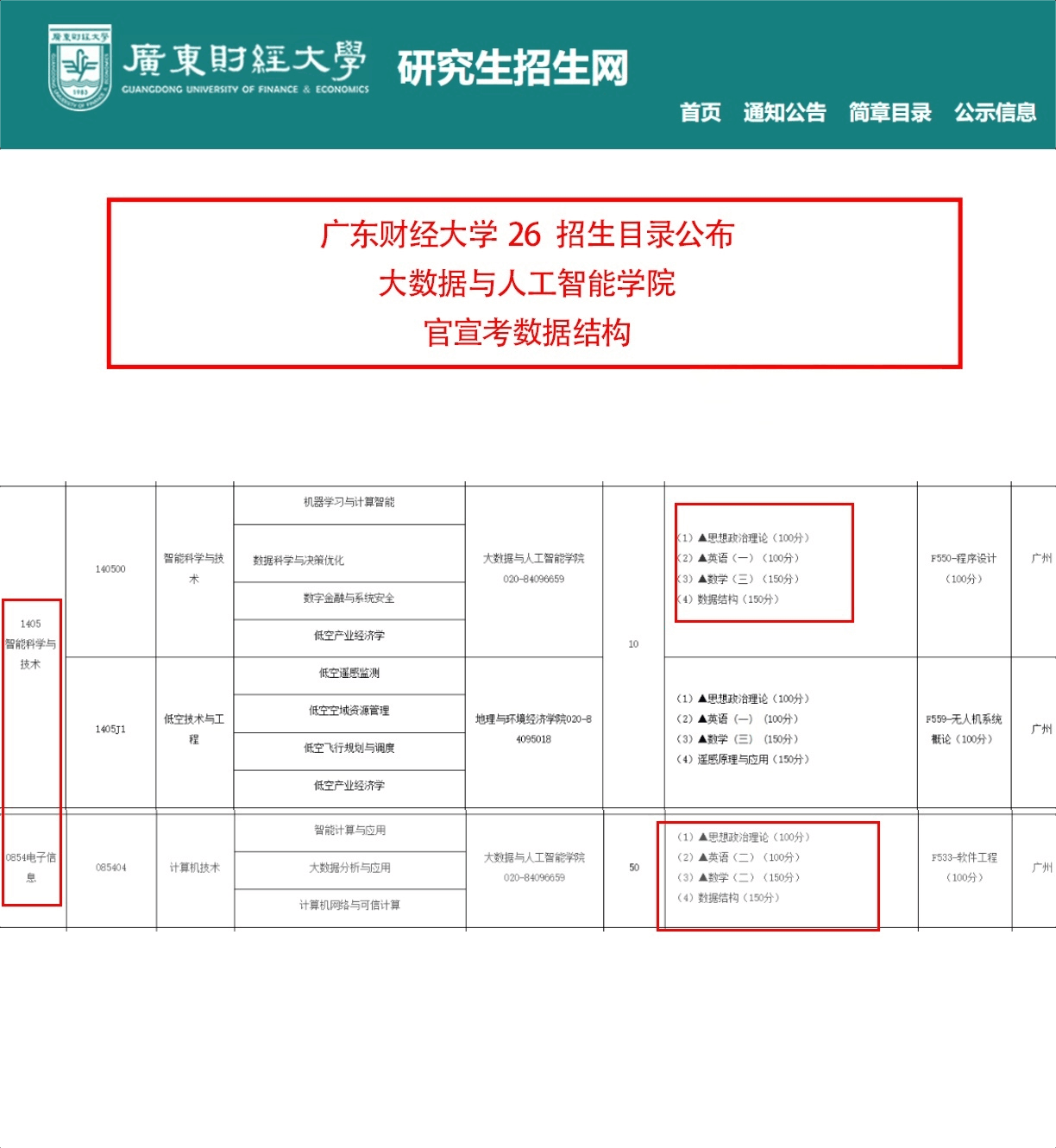Go to the 简章目录 menu page
The image size is (1056, 1148).
(889, 112)
